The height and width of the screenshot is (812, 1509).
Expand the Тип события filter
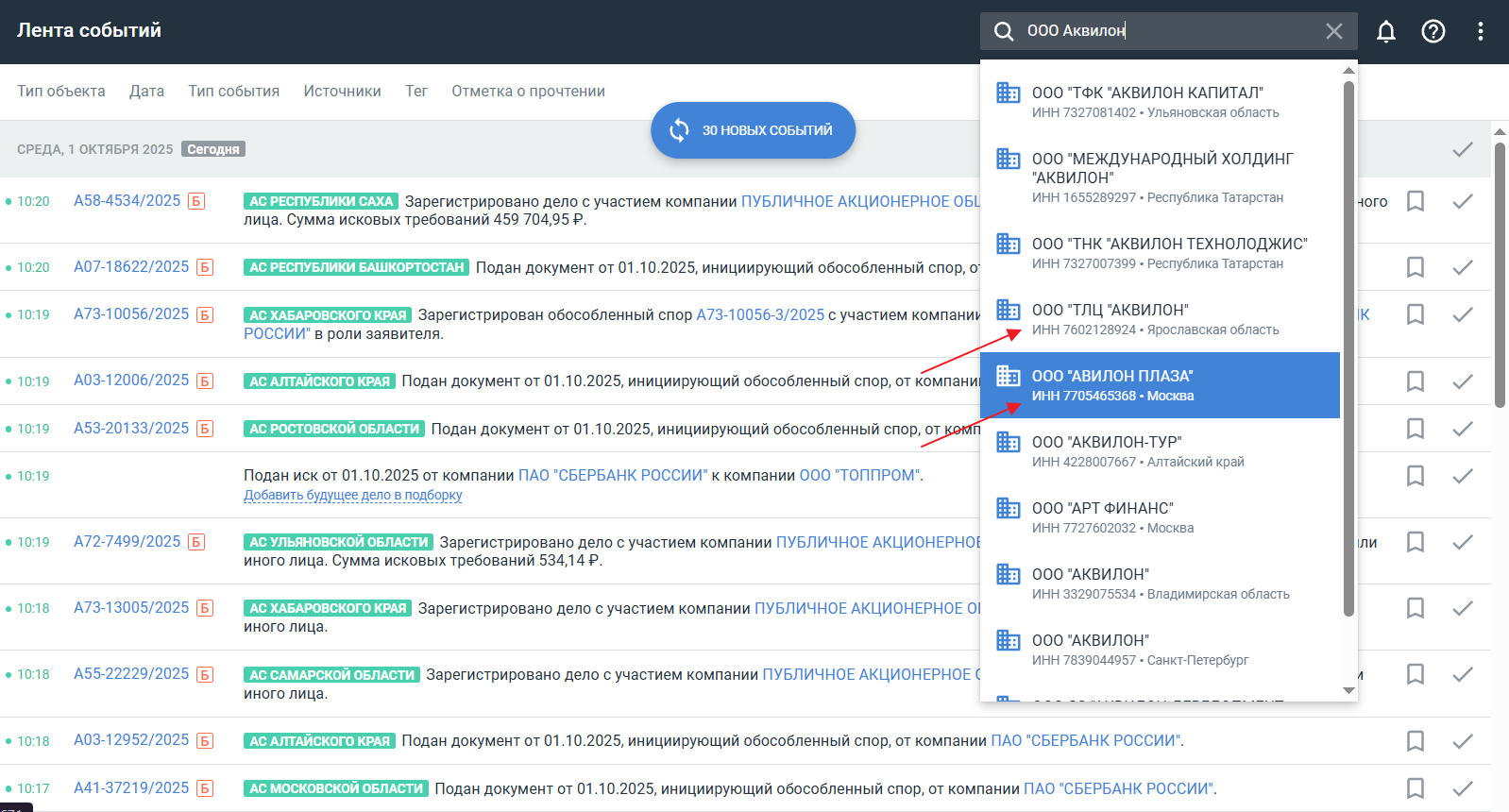pos(233,92)
